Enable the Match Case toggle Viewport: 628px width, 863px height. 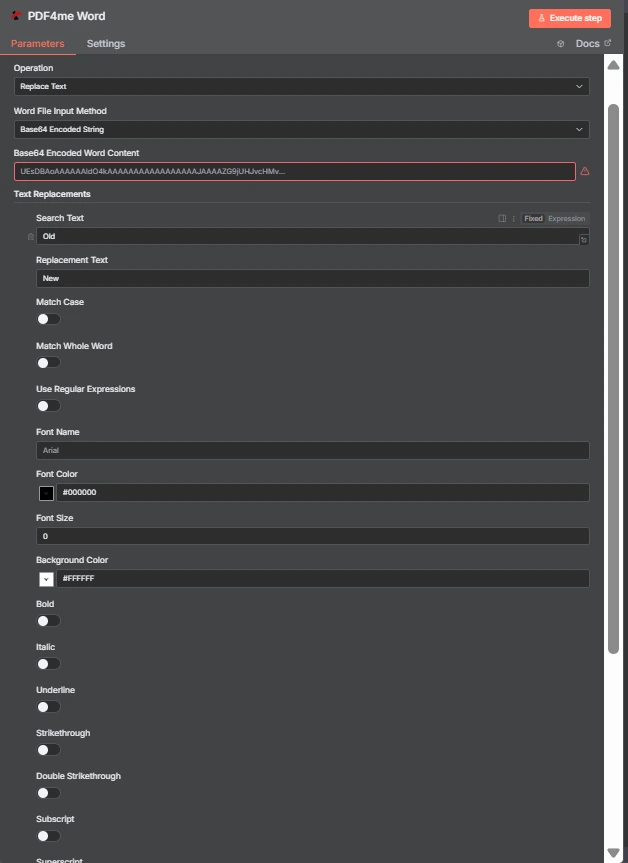pyautogui.click(x=48, y=319)
